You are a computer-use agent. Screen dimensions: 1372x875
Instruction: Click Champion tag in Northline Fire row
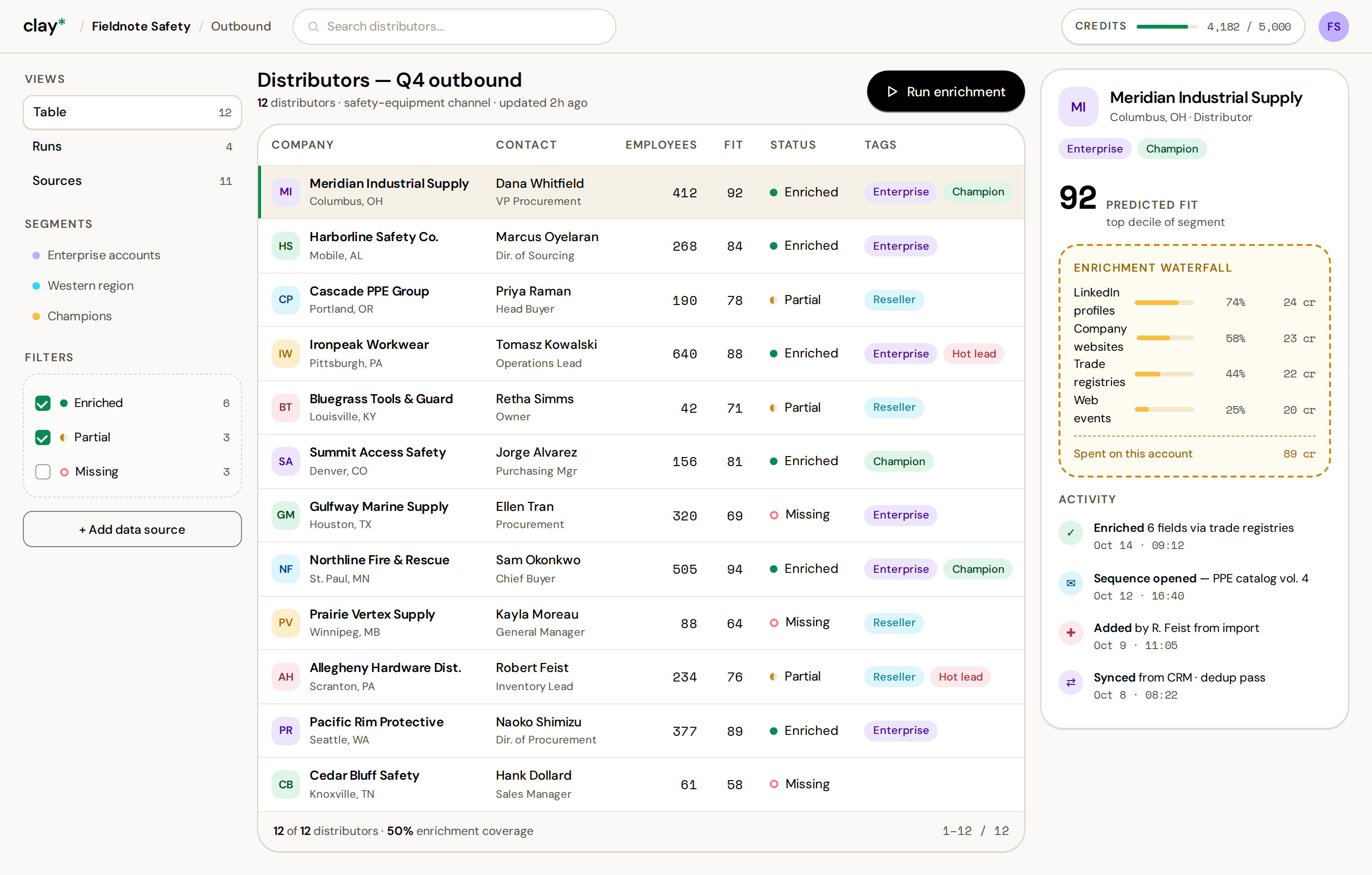pyautogui.click(x=978, y=569)
